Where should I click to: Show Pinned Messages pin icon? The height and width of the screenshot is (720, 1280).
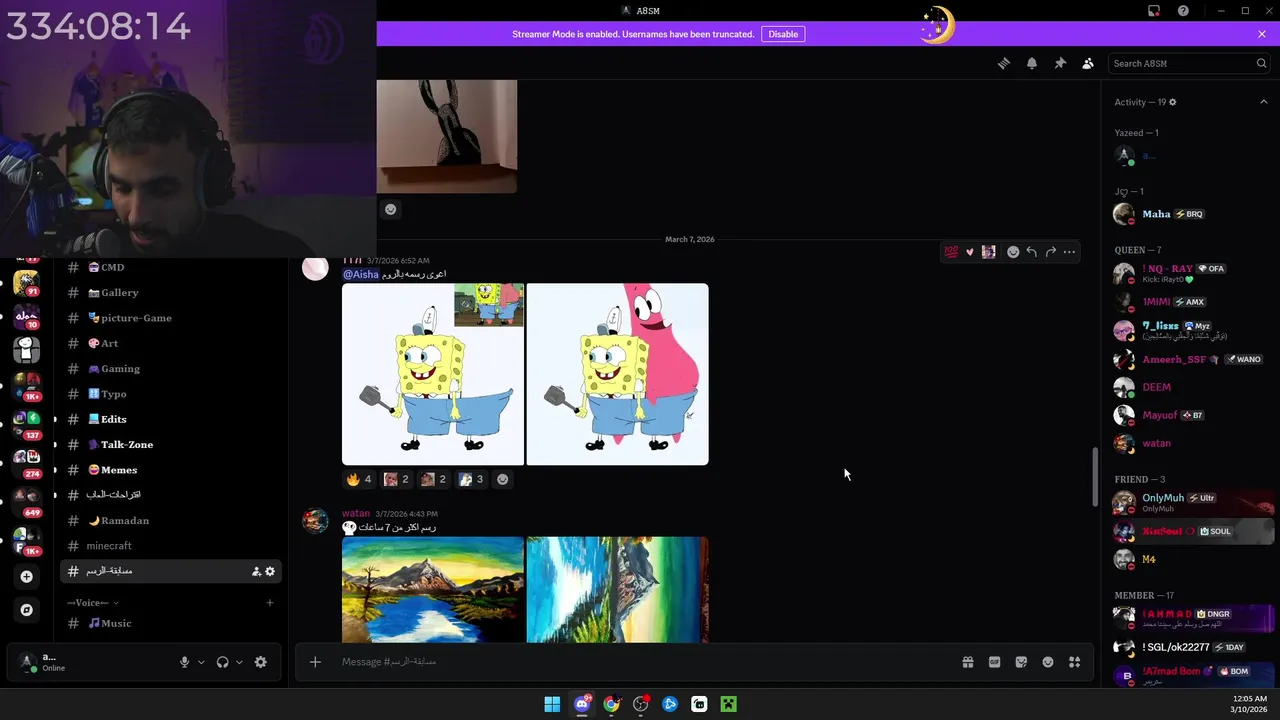point(1060,63)
